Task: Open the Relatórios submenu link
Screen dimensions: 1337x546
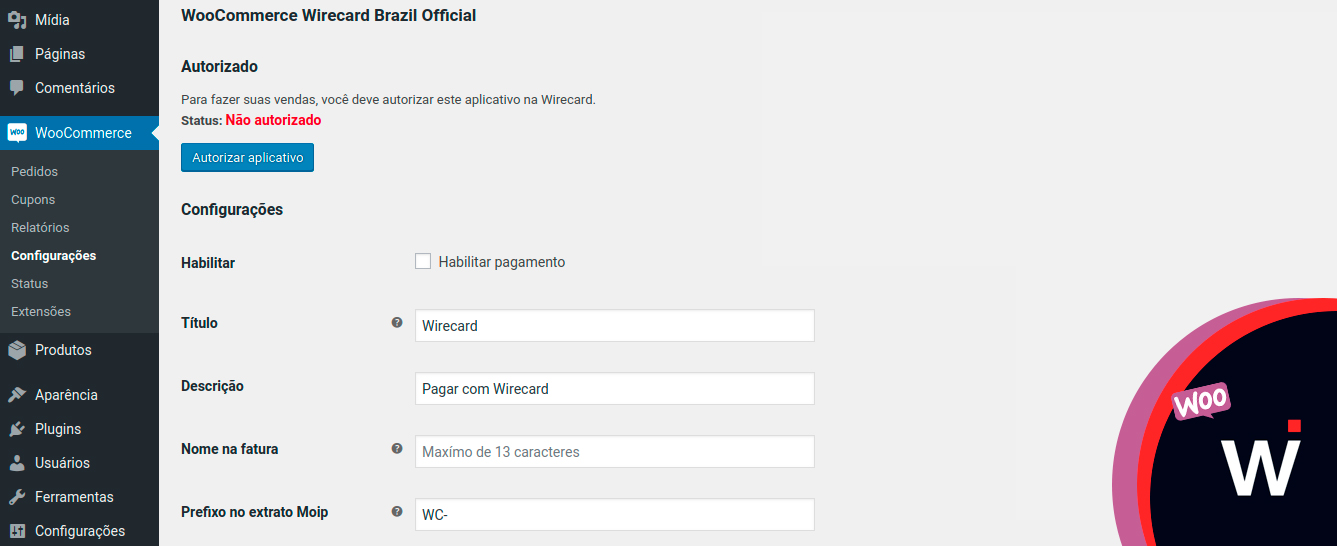Action: click(40, 228)
